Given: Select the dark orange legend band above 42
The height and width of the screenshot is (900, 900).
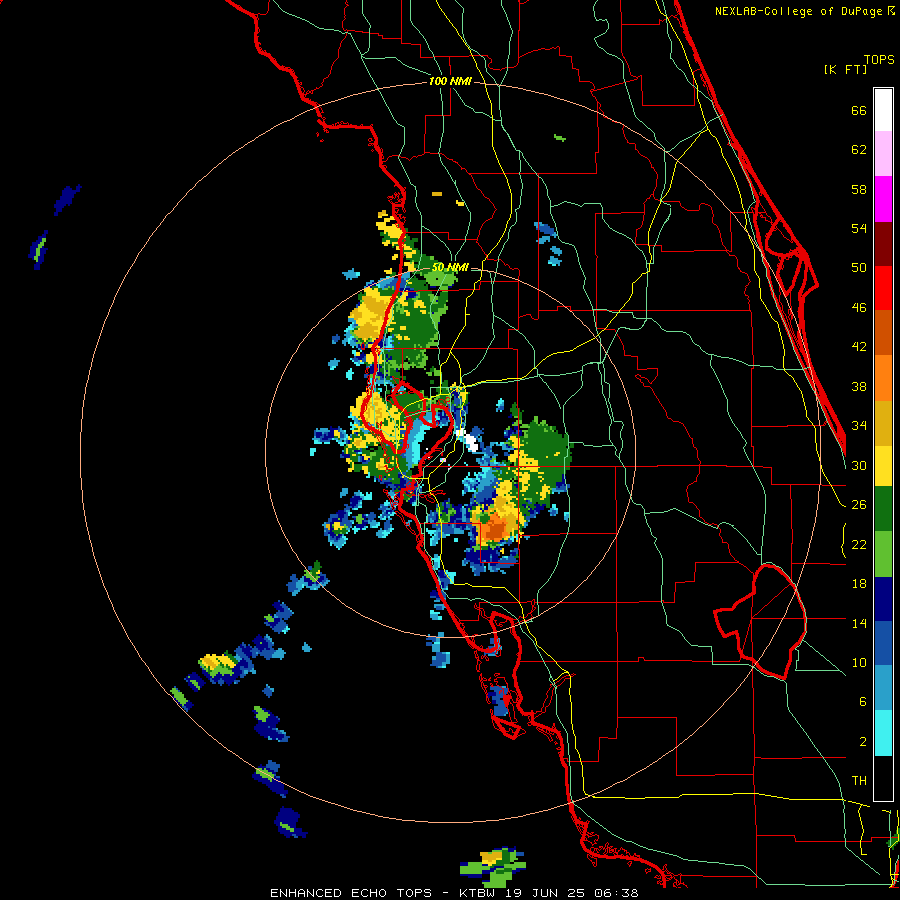Looking at the screenshot, I should point(883,332).
